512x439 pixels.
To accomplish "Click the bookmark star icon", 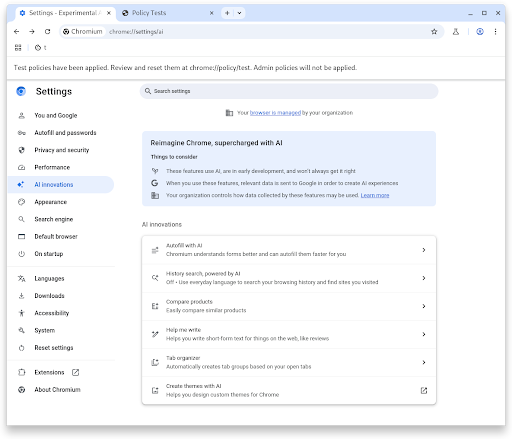I will 434,32.
